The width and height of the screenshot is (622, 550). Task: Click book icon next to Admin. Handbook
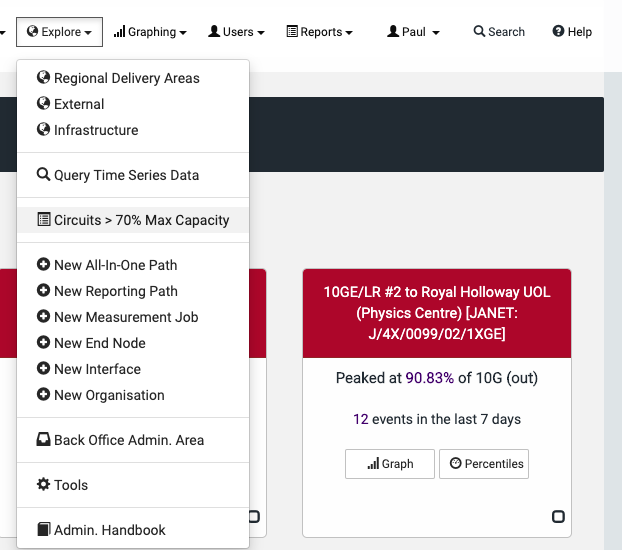click(44, 529)
